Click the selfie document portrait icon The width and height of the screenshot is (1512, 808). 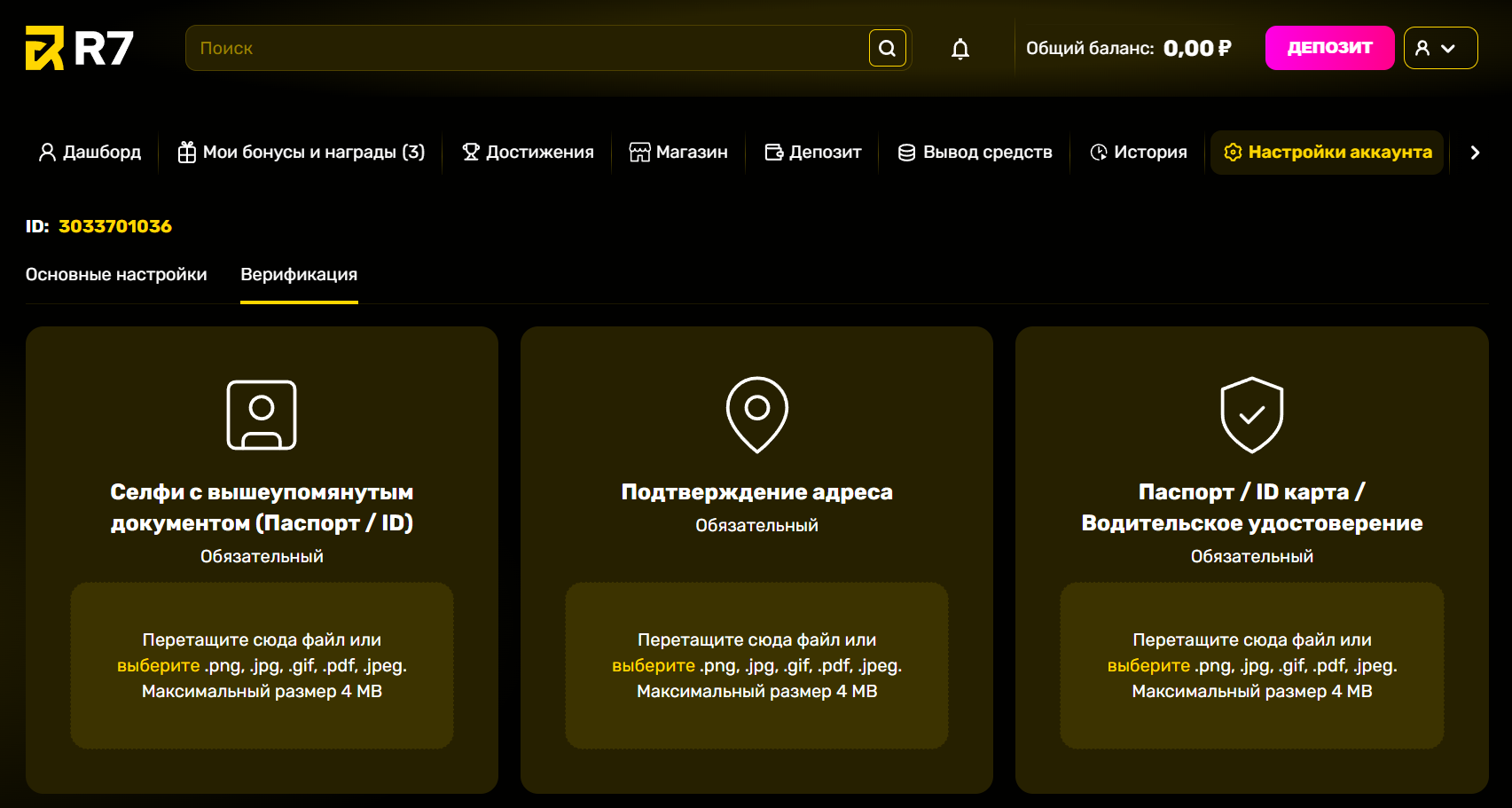262,415
